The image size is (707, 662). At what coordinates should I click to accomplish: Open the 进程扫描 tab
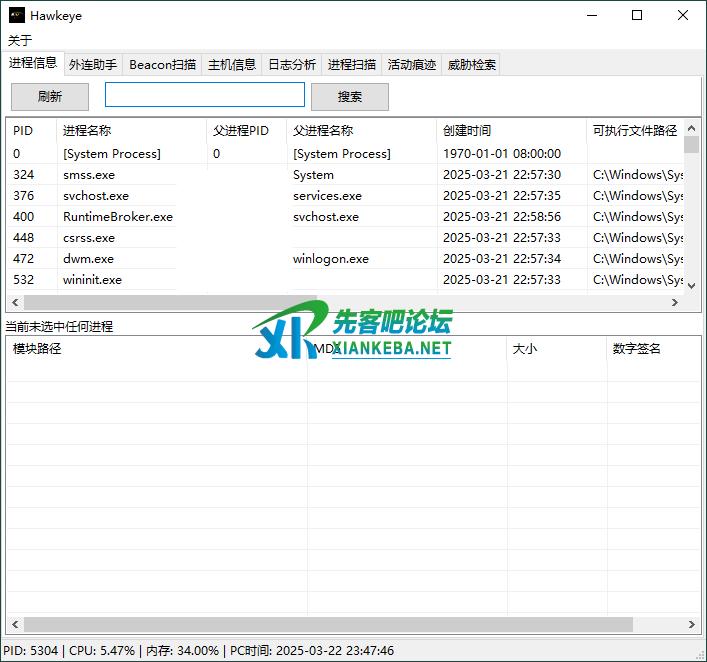tap(352, 65)
